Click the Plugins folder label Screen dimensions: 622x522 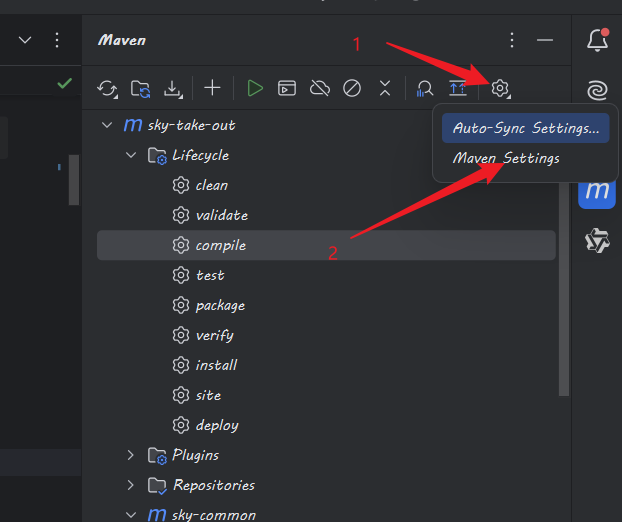pyautogui.click(x=195, y=455)
